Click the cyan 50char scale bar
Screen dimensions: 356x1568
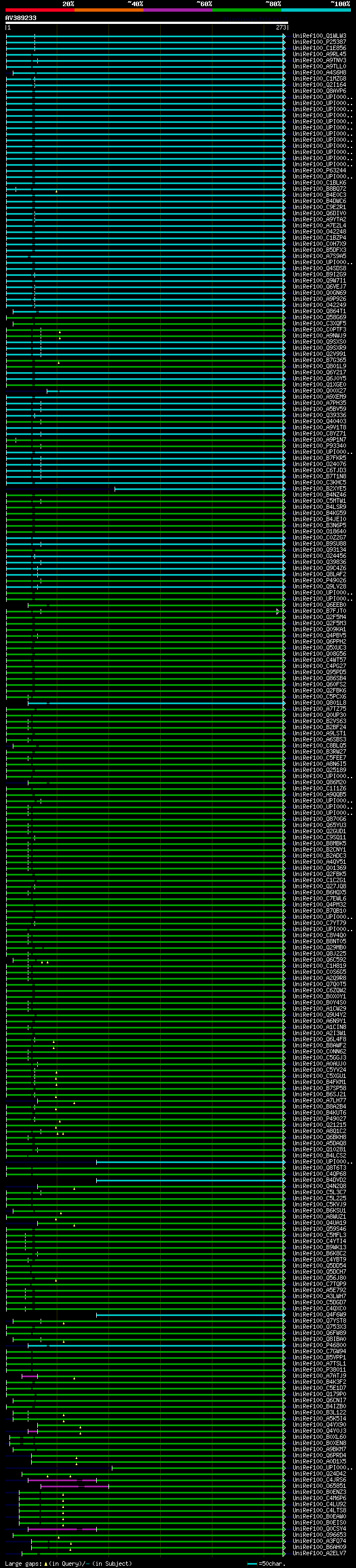click(x=252, y=1564)
